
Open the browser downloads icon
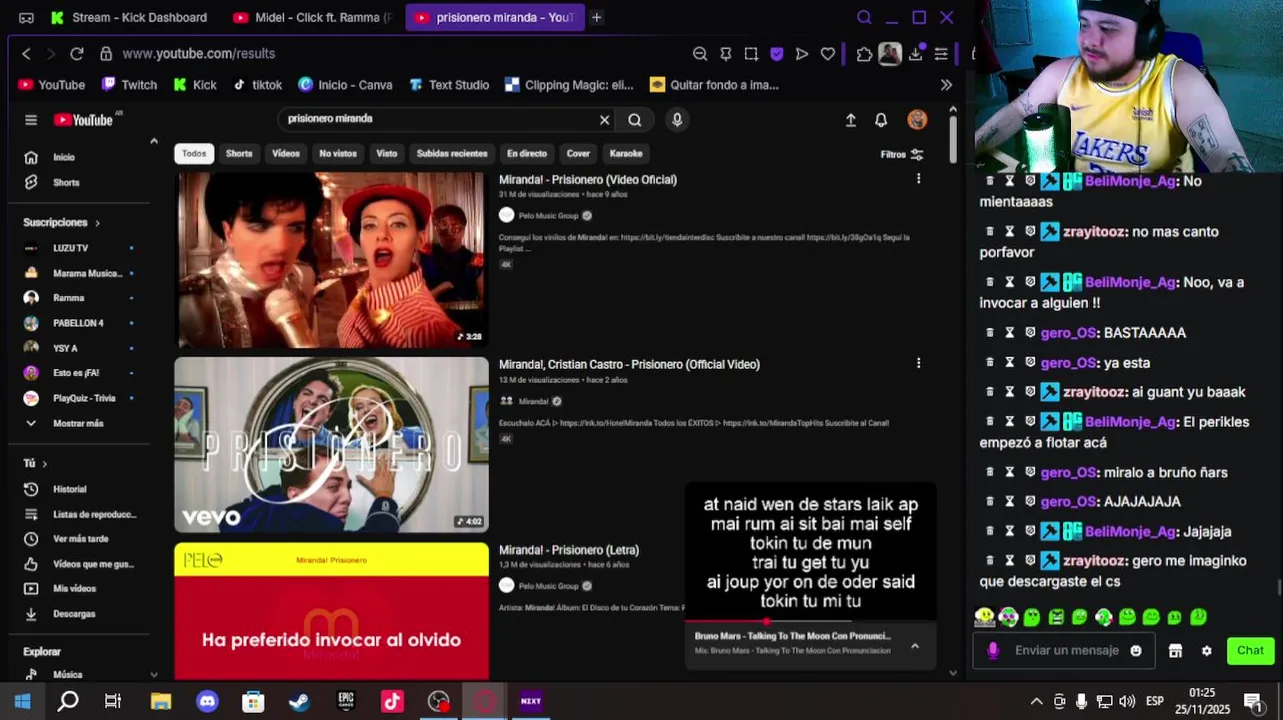(915, 54)
